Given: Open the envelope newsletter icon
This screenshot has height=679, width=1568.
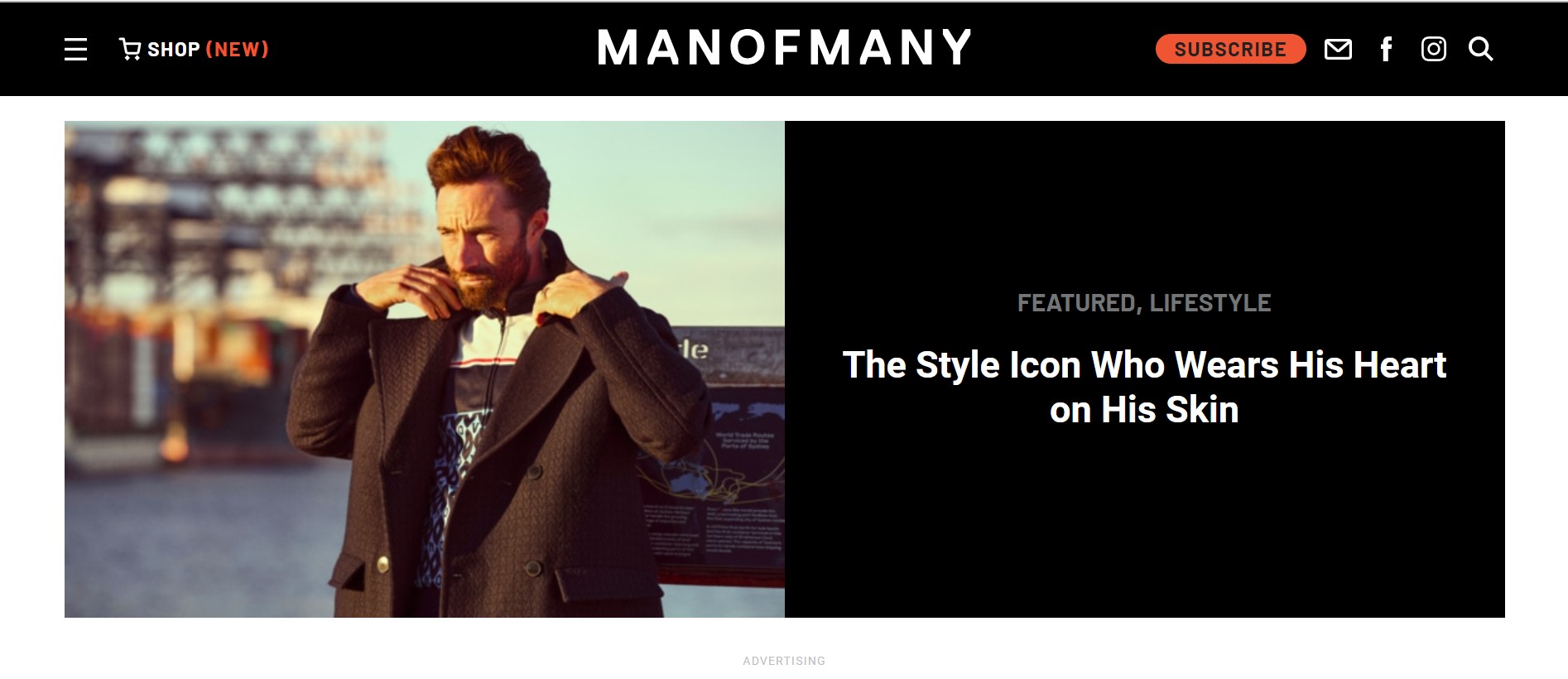Looking at the screenshot, I should [x=1338, y=50].
